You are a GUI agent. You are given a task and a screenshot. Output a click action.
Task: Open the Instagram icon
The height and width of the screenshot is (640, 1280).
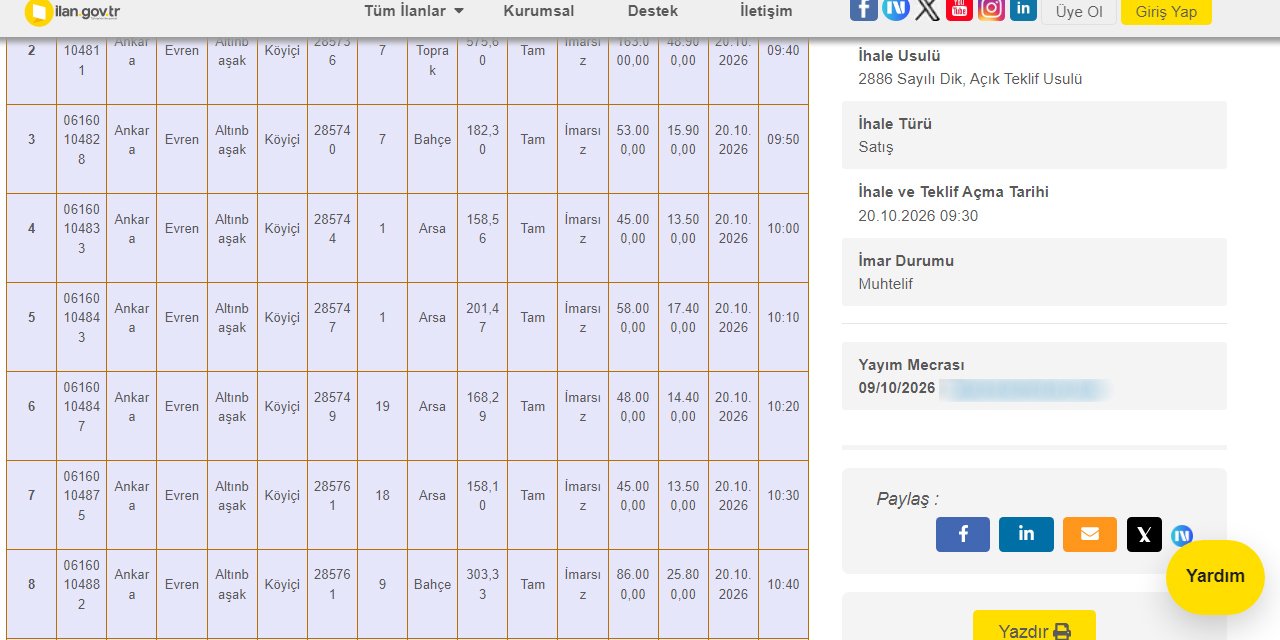(991, 9)
